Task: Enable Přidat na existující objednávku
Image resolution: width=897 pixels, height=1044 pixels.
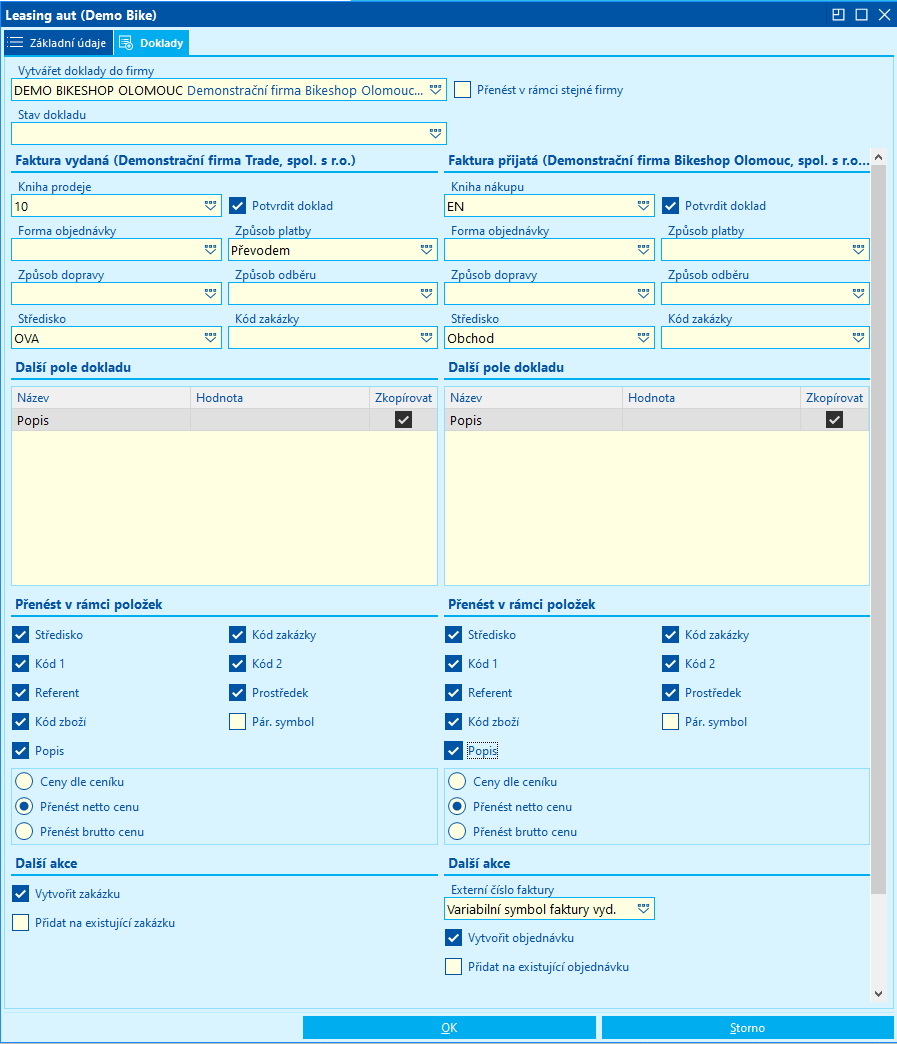Action: point(453,967)
